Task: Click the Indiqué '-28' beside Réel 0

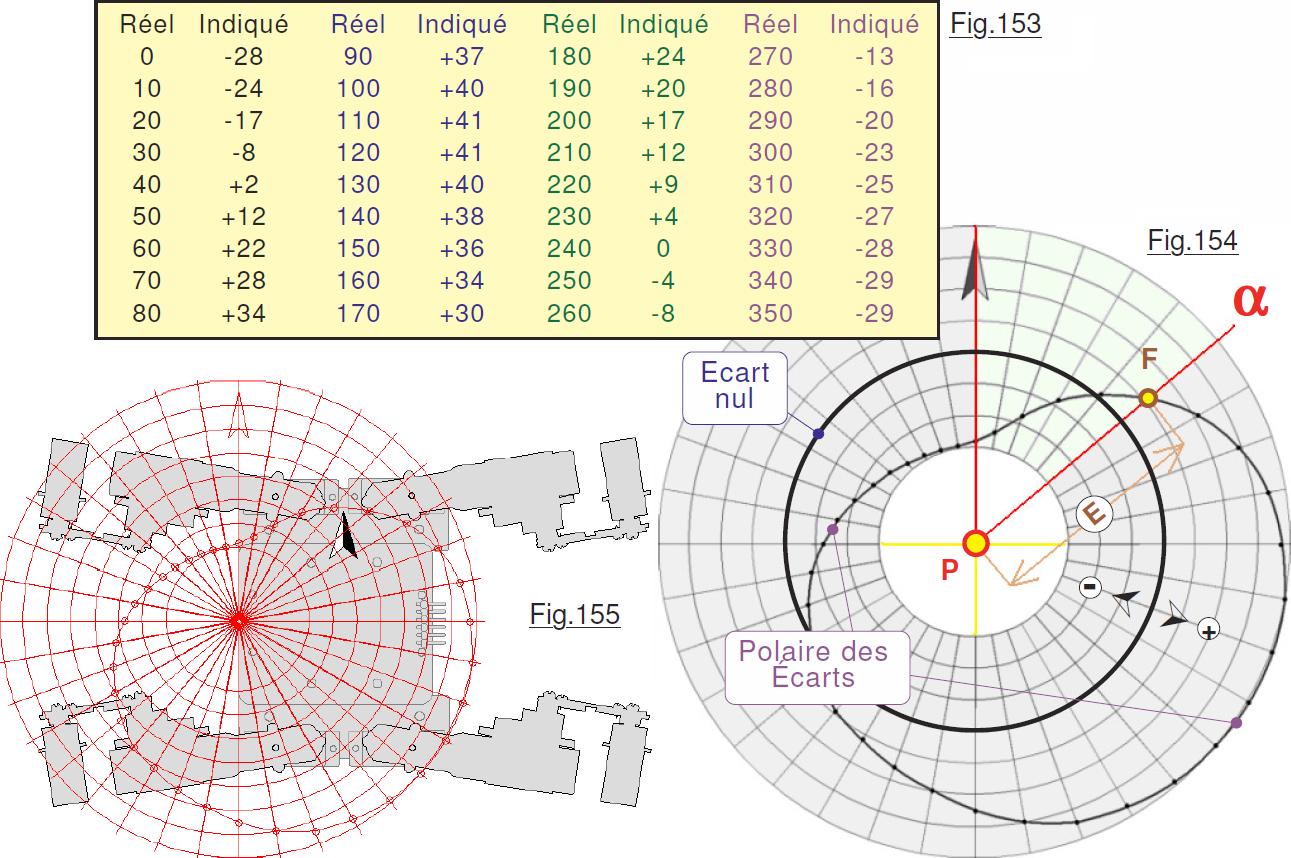Action: pos(243,57)
